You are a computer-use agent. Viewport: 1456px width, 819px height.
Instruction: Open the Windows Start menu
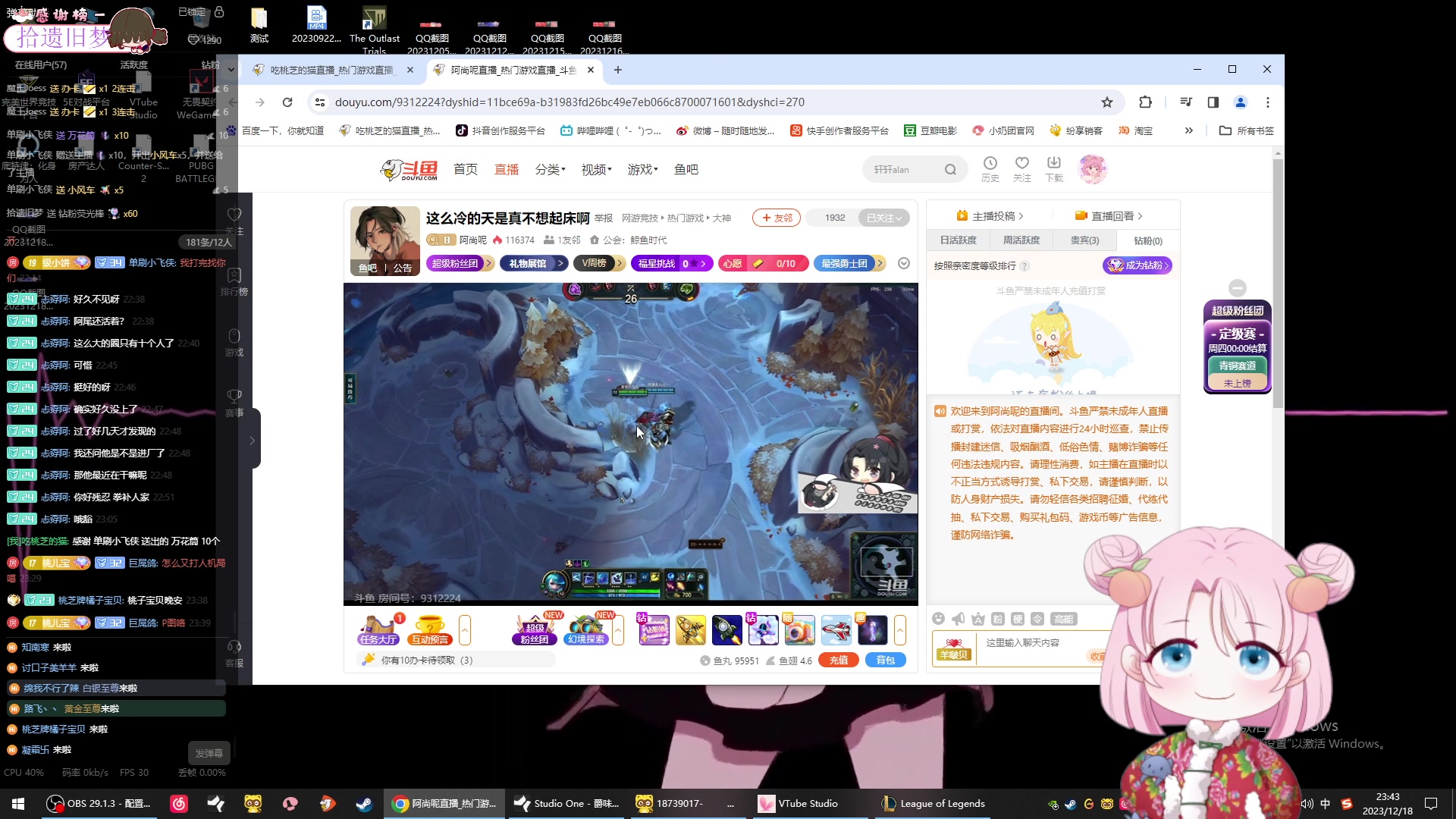coord(18,804)
